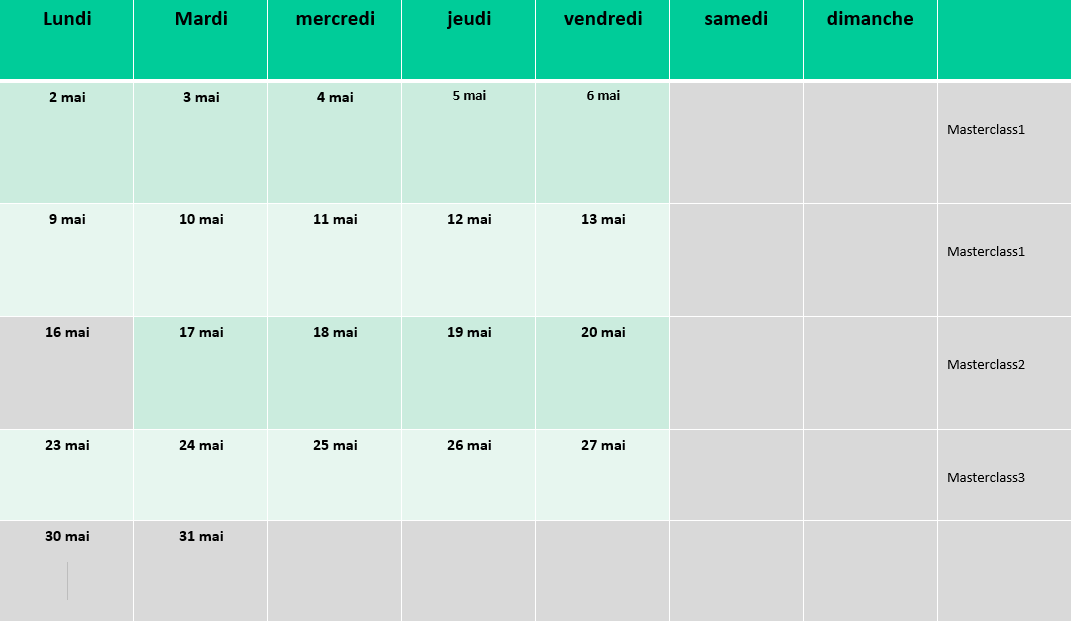Select the 11 mai cell
The image size is (1071, 622).
click(x=335, y=260)
